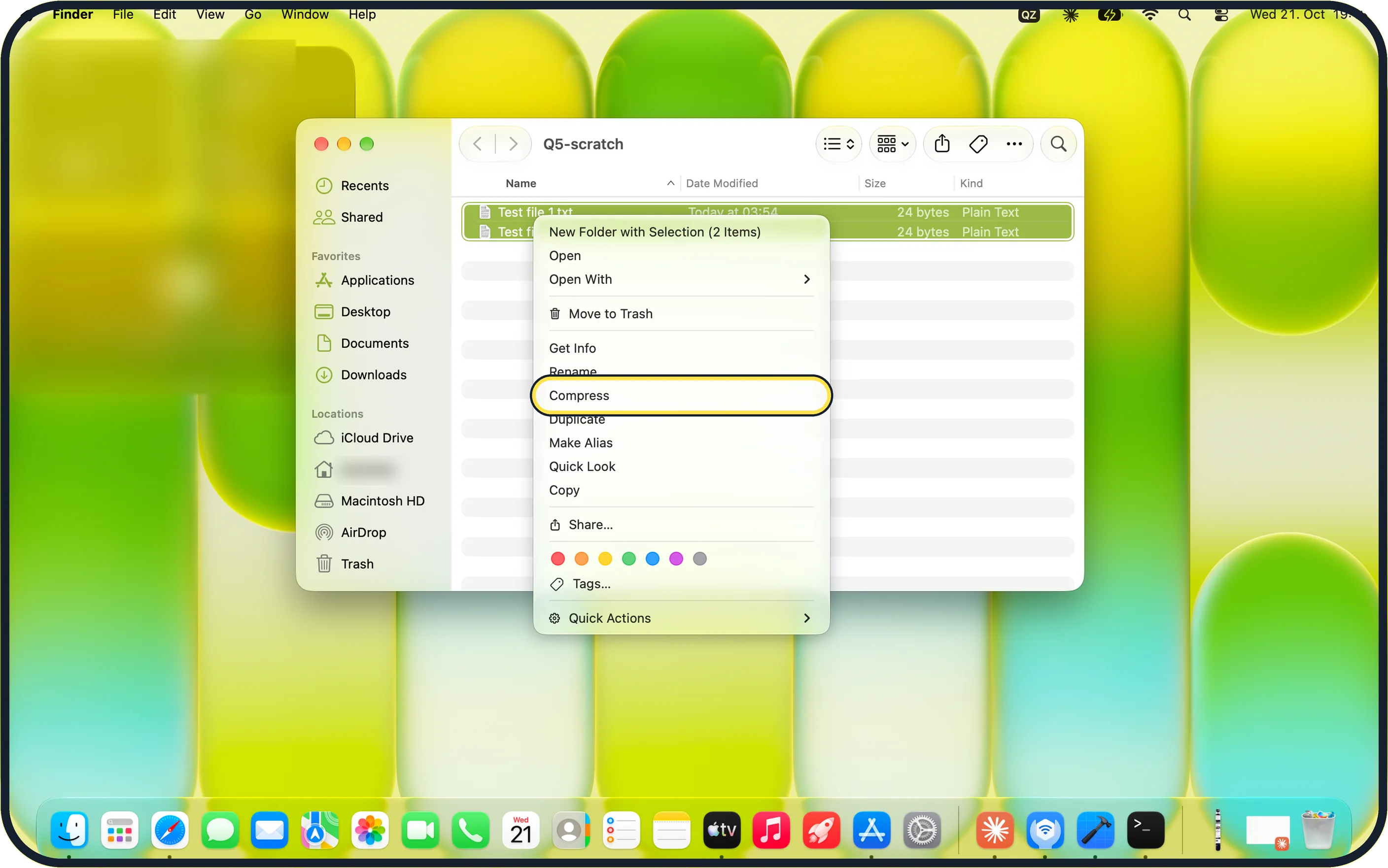The height and width of the screenshot is (868, 1388).
Task: Open the more actions ellipsis menu
Action: coord(1014,143)
